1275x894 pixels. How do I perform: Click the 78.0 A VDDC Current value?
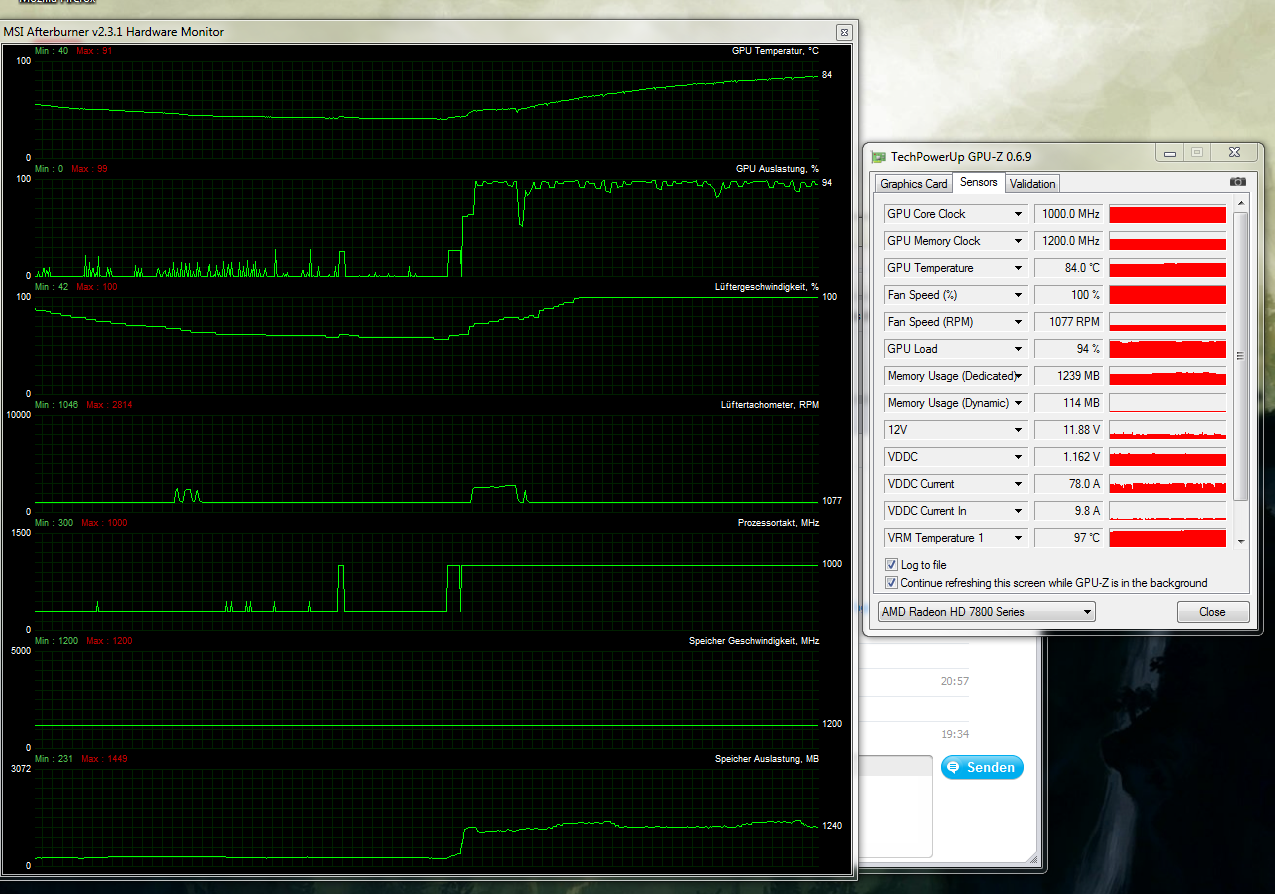1068,484
